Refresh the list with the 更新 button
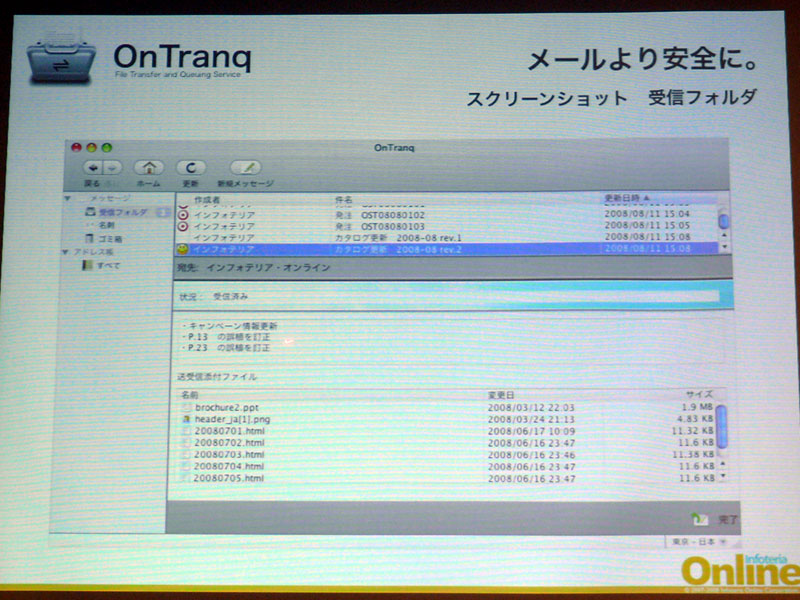 (191, 167)
